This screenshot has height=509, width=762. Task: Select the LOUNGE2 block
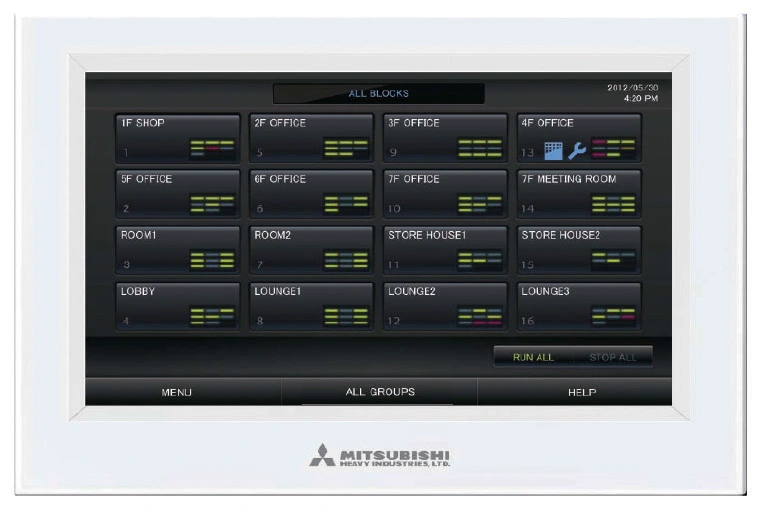coord(445,307)
